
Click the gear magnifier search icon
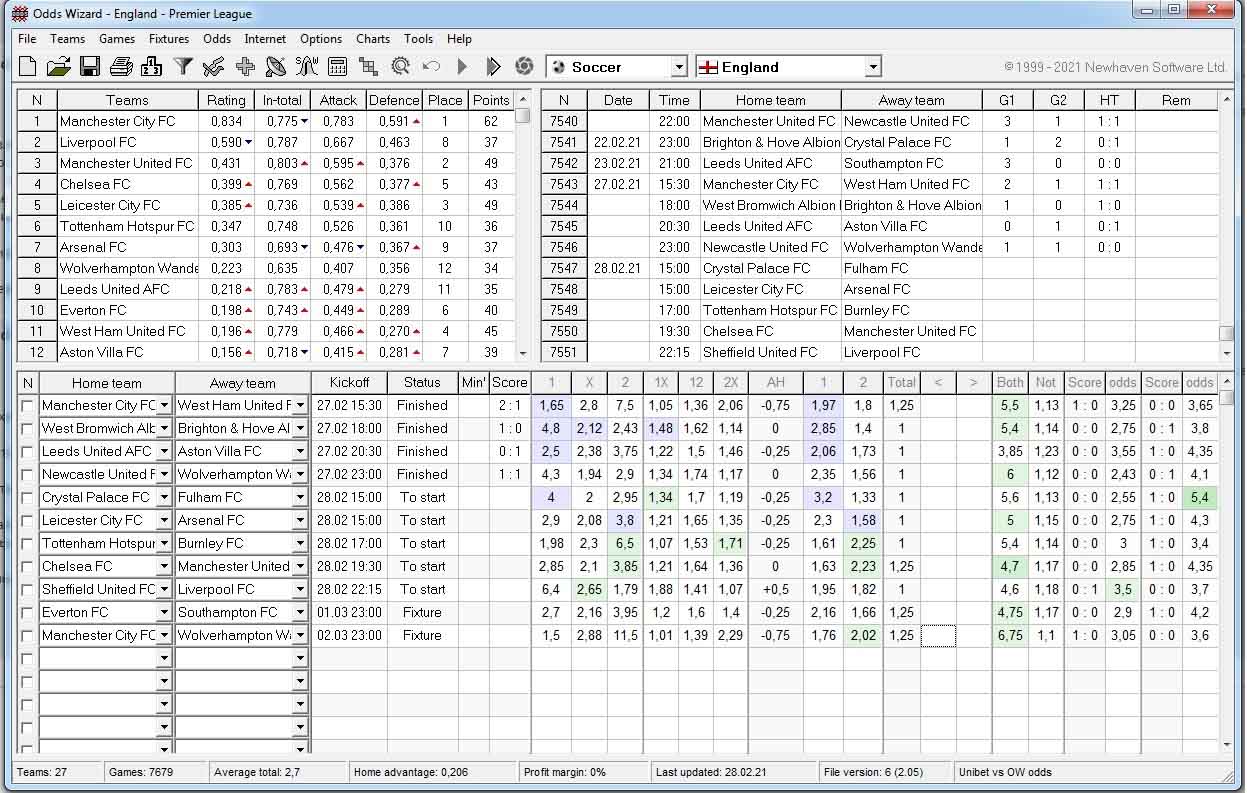pyautogui.click(x=400, y=67)
